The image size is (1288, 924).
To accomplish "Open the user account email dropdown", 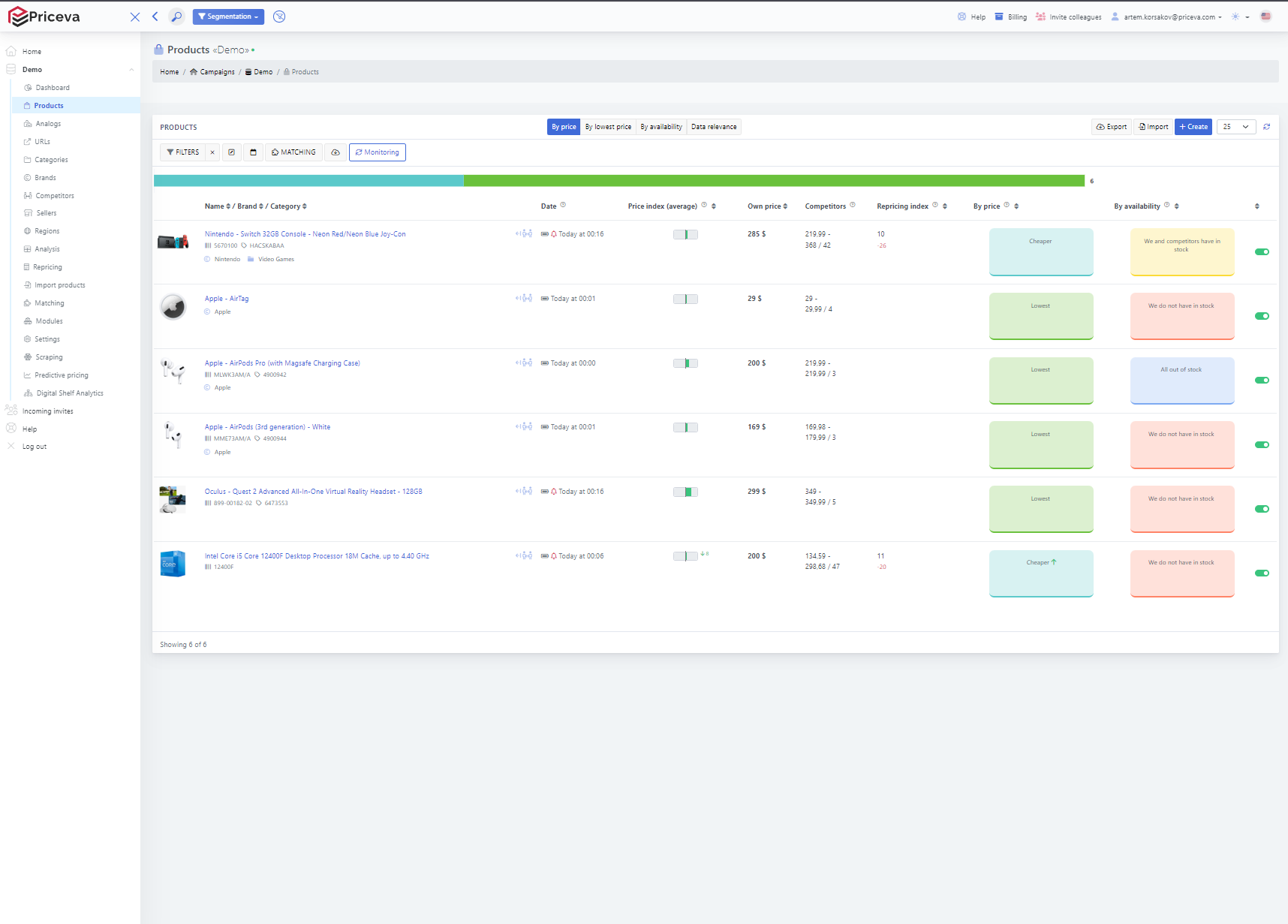I will pos(1167,17).
